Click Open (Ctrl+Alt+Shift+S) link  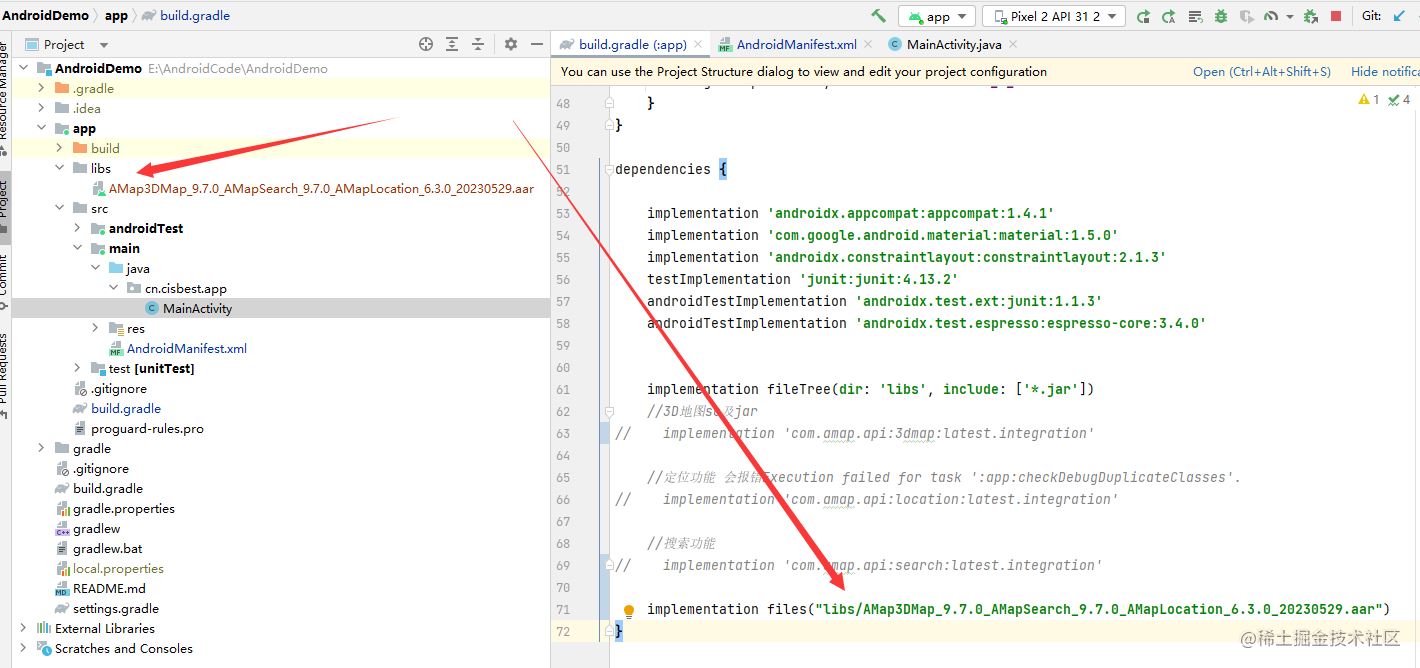[1262, 71]
